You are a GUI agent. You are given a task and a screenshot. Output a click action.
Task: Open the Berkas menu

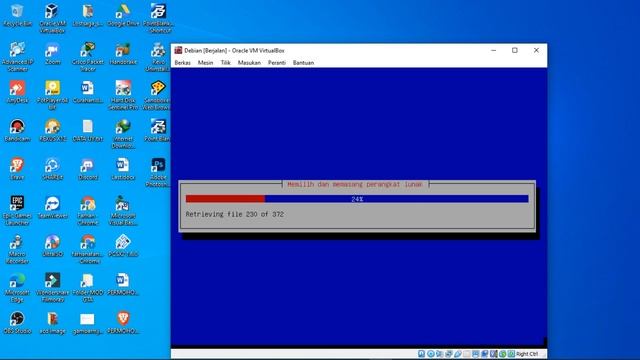pyautogui.click(x=182, y=62)
